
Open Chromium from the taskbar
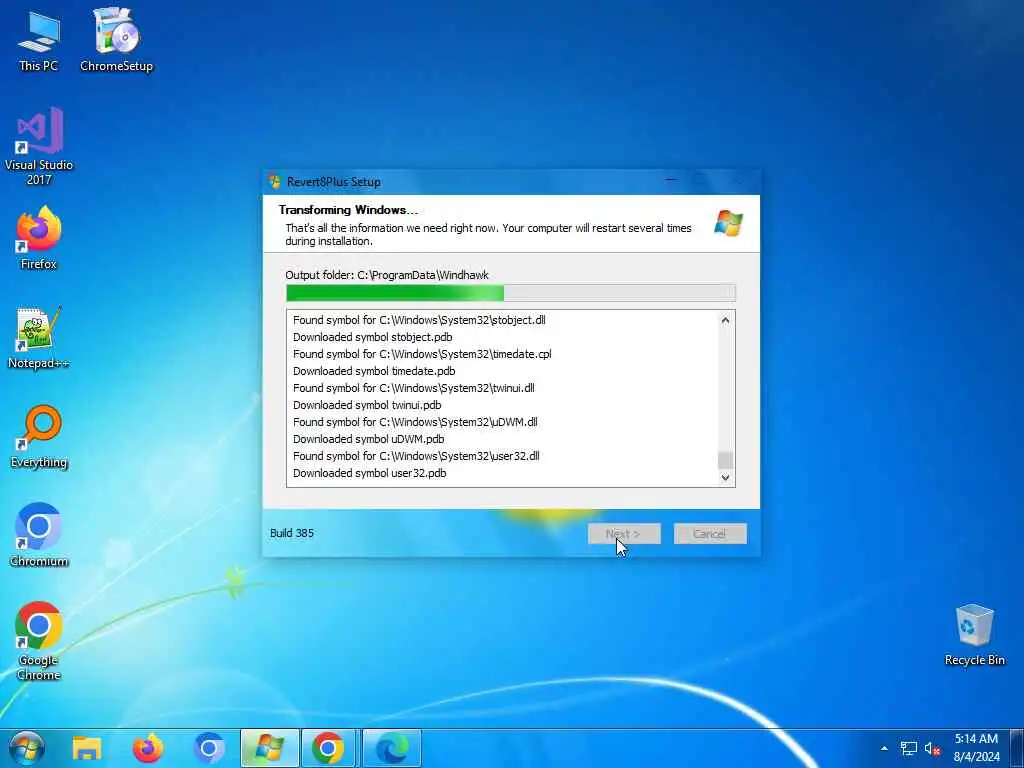pyautogui.click(x=209, y=748)
